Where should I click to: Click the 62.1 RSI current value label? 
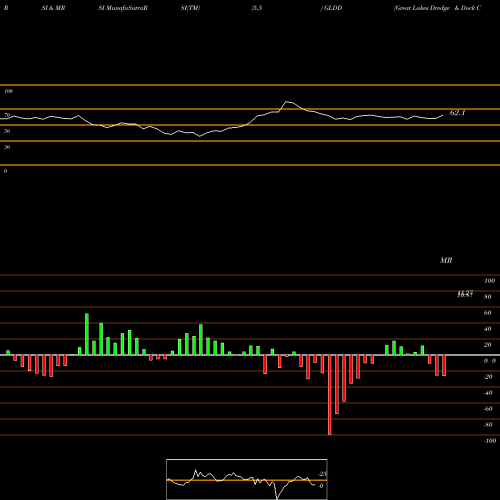(x=457, y=113)
